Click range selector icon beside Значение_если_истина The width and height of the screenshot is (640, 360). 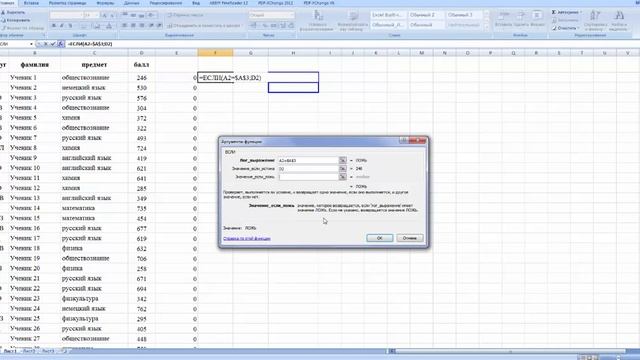click(x=342, y=169)
